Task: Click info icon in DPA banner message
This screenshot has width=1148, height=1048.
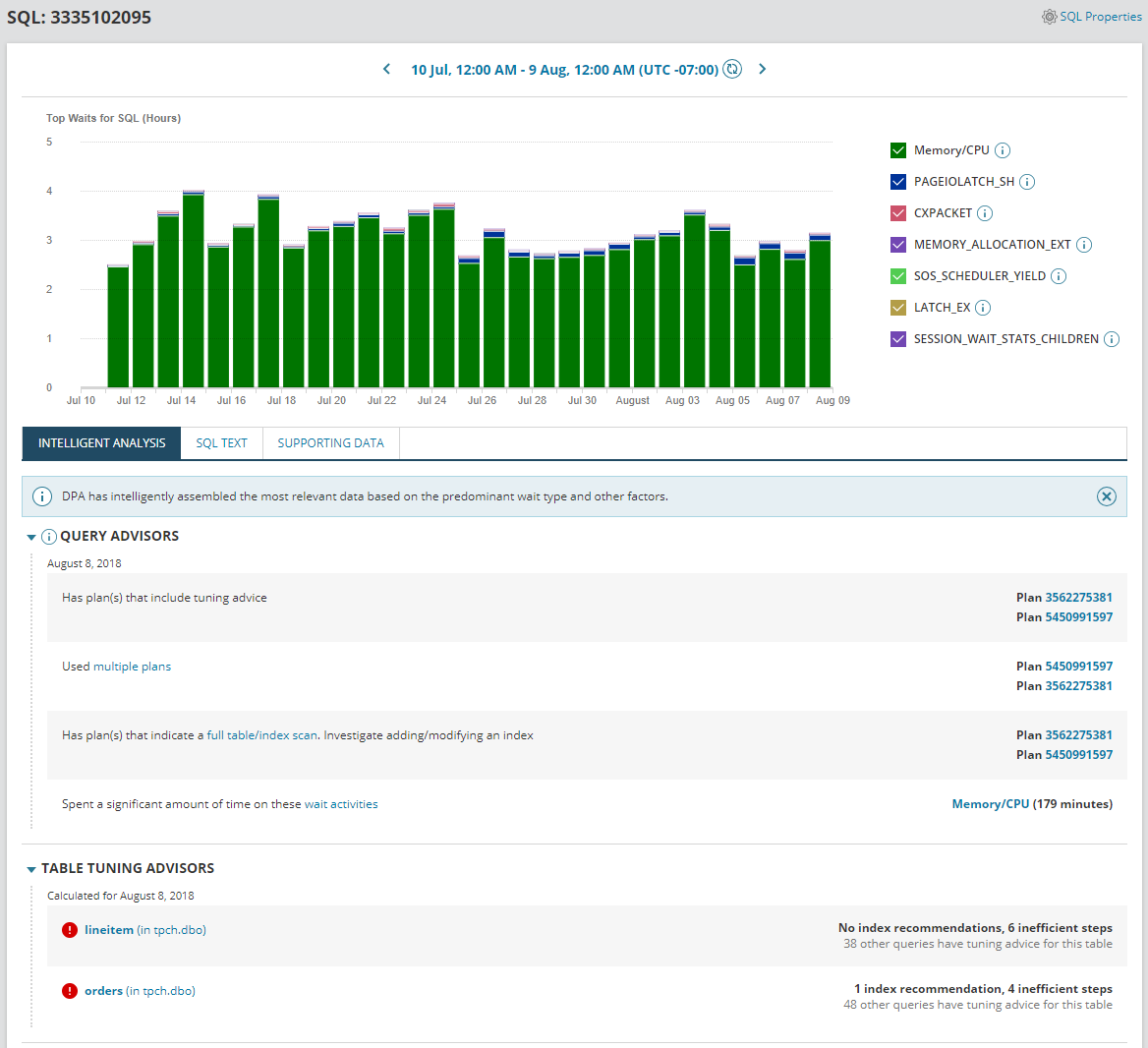Action: [42, 496]
